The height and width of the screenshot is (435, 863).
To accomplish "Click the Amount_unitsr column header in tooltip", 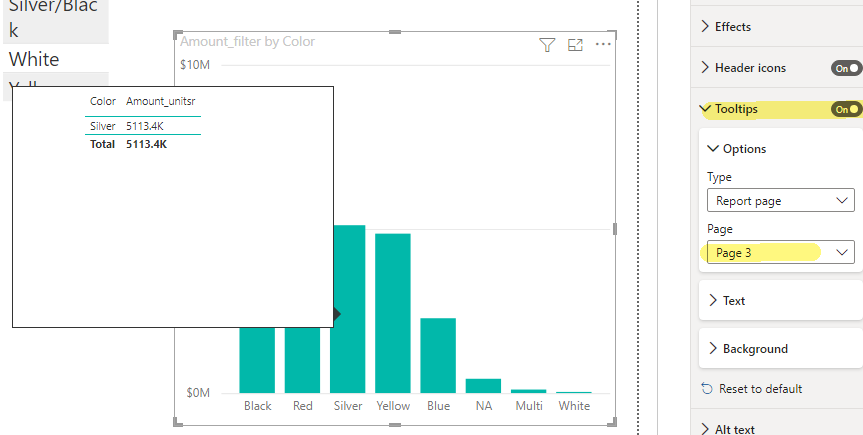I will [x=160, y=101].
